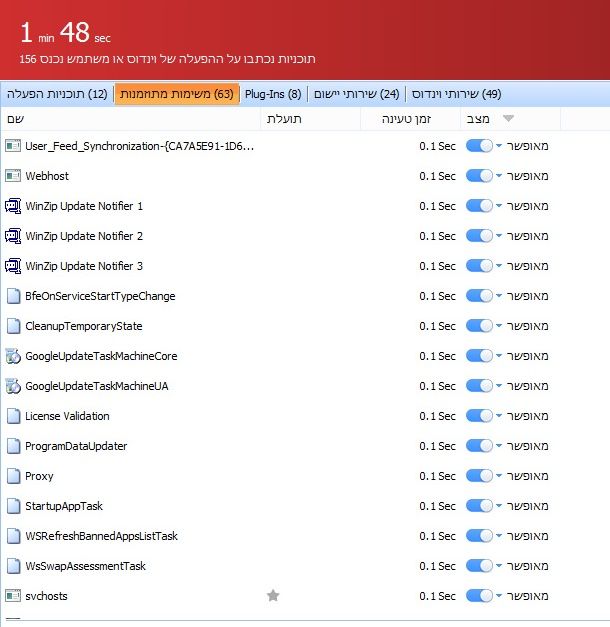The image size is (610, 627).
Task: Click the מאופשר label on StartupAppTask row
Action: click(527, 506)
